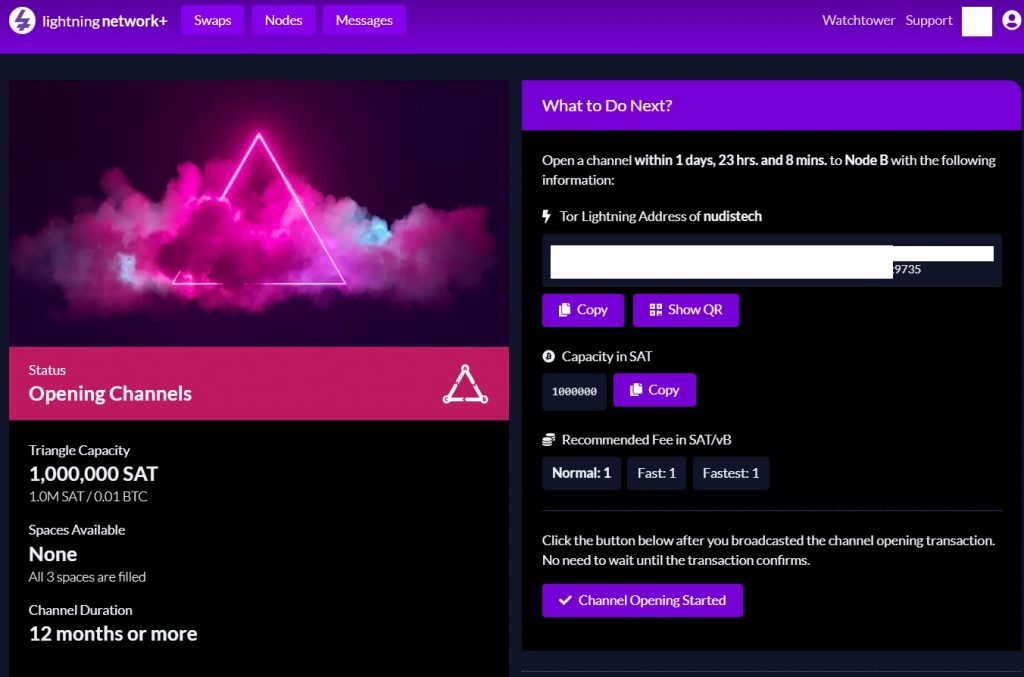Open the Watchtower link
Viewport: 1024px width, 677px height.
pos(858,20)
